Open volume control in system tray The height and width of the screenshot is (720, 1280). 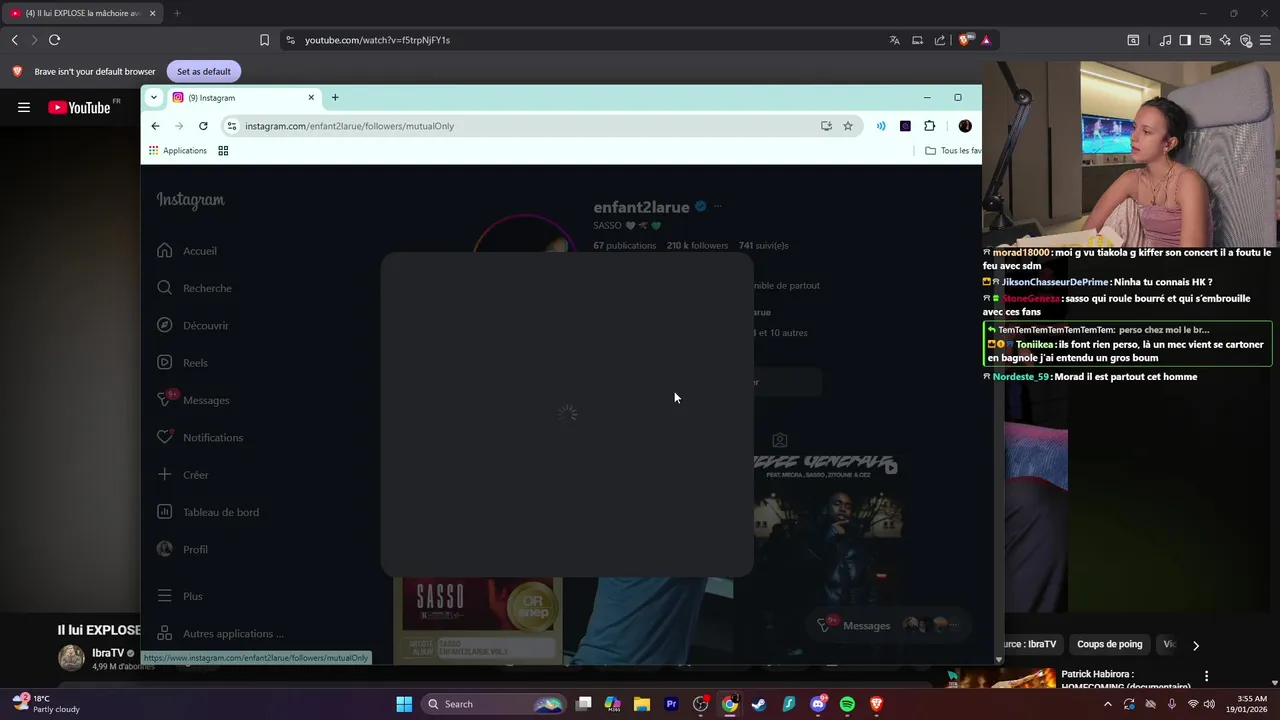pos(1211,704)
